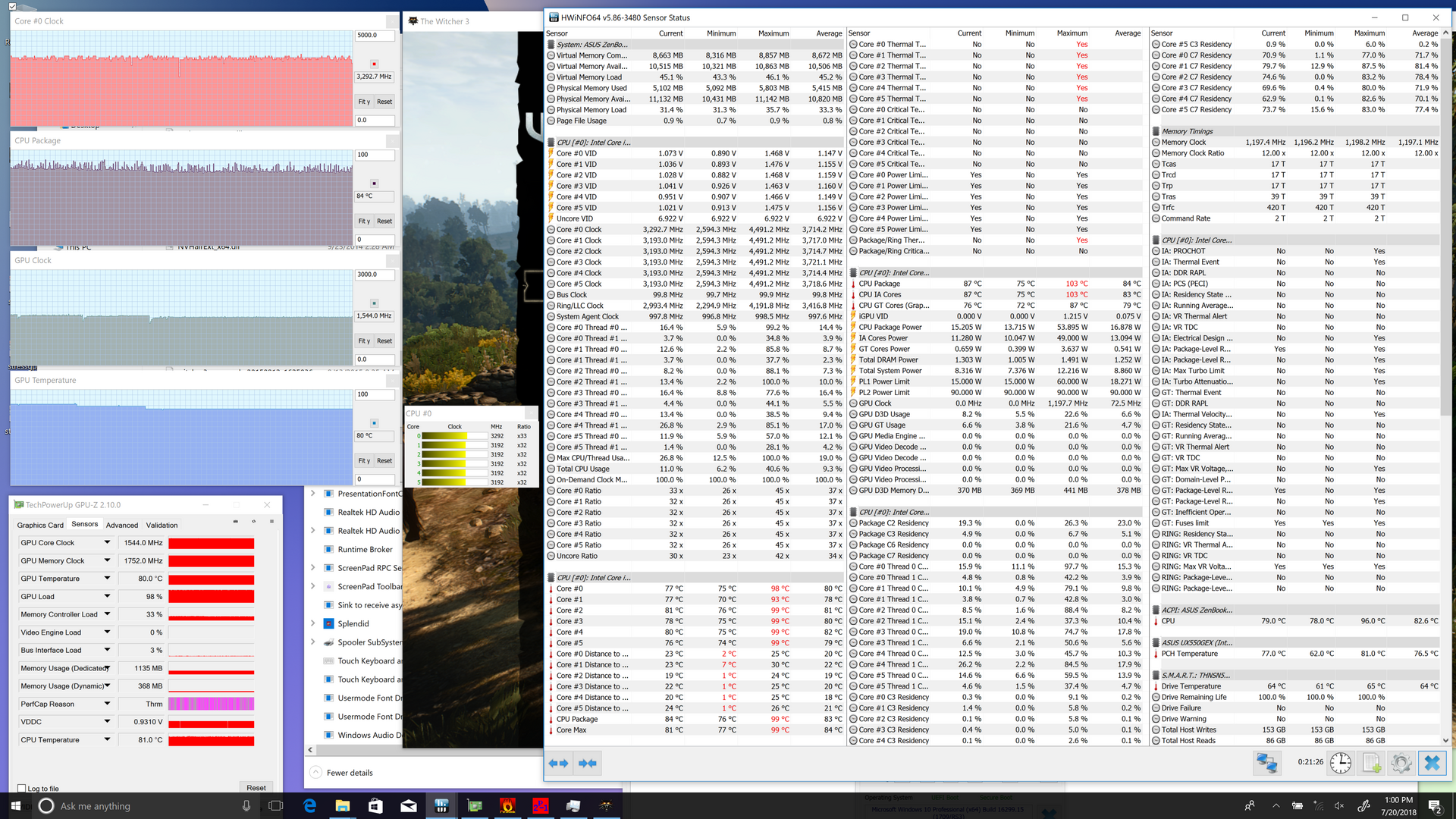The width and height of the screenshot is (1456, 819).
Task: Open GPU Core Clock sensor dropdown
Action: click(107, 542)
